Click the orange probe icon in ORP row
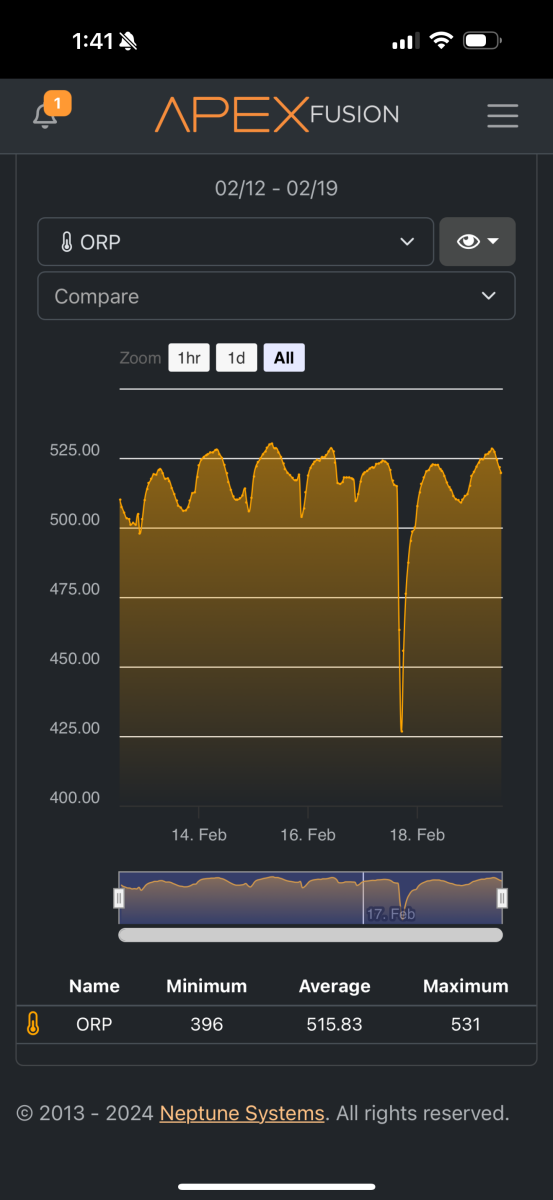Screen dimensions: 553x1200 click(x=33, y=1024)
